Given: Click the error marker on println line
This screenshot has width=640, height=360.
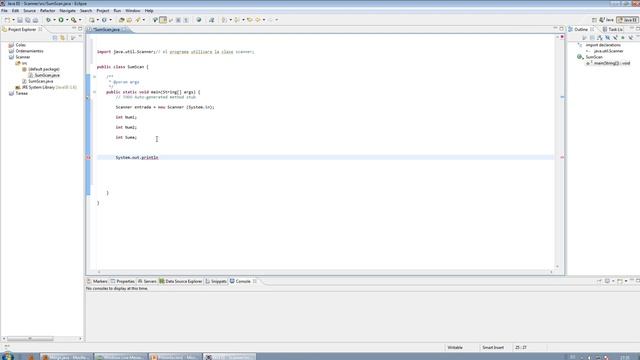Looking at the screenshot, I should 88,158.
